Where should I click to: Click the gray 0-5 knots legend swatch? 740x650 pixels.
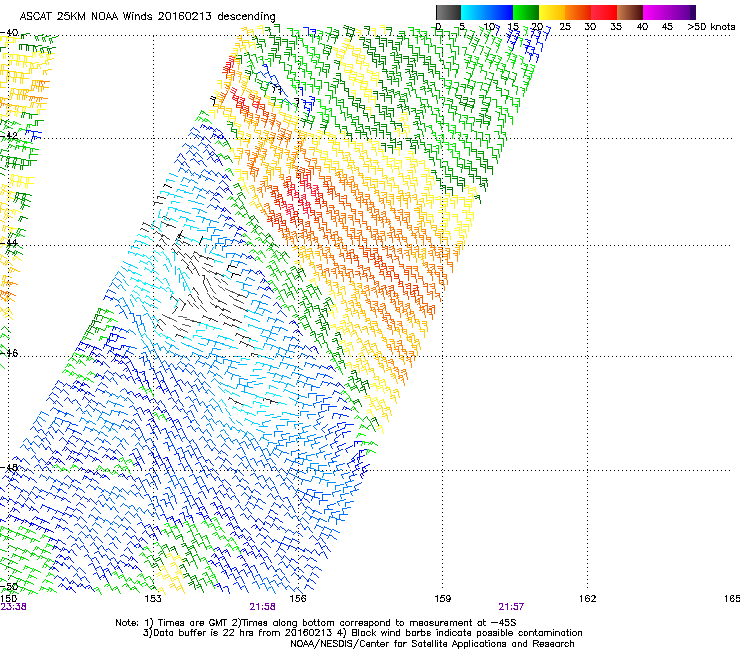coord(448,12)
